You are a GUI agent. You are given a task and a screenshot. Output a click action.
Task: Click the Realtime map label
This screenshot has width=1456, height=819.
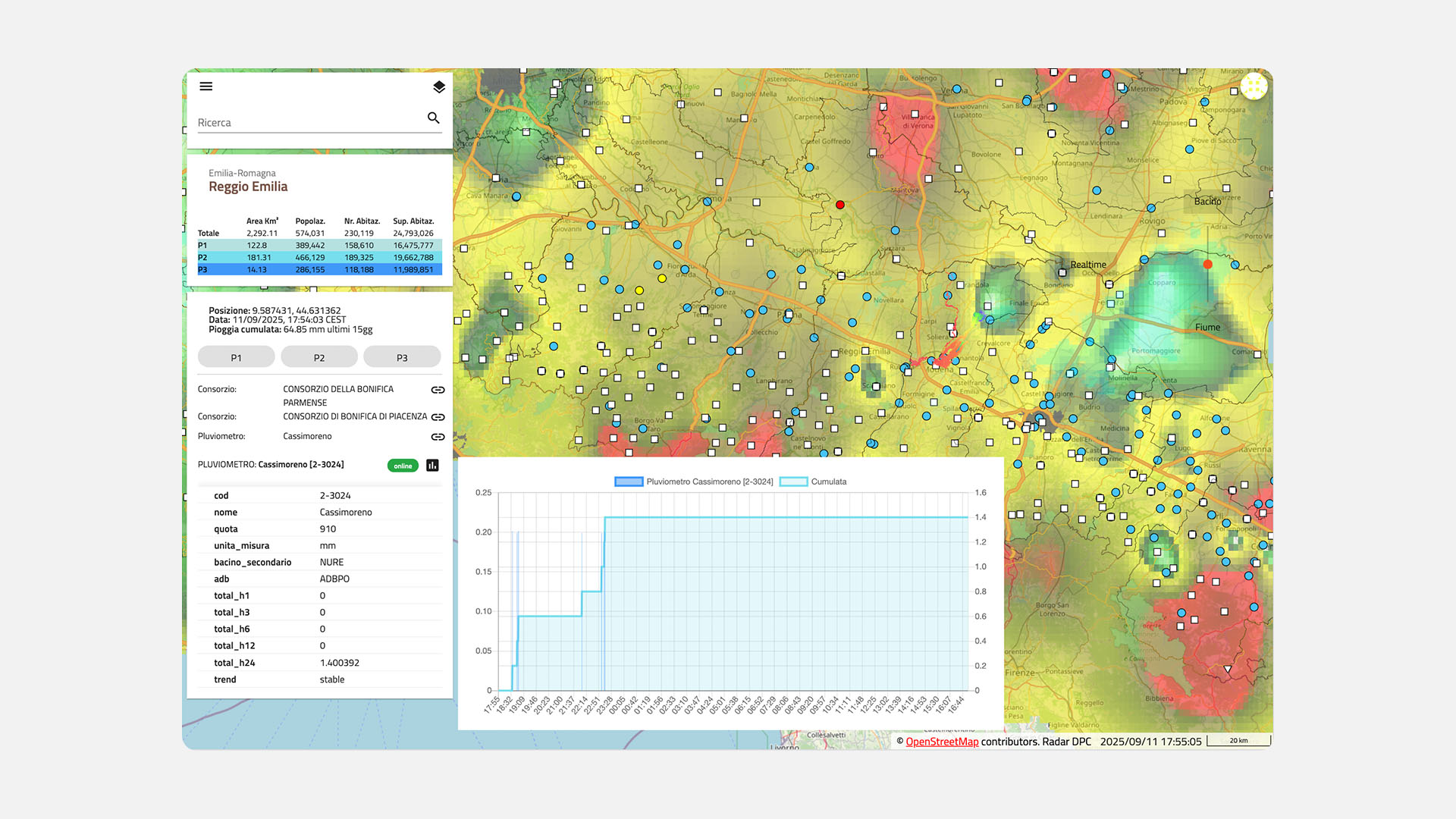click(1087, 265)
